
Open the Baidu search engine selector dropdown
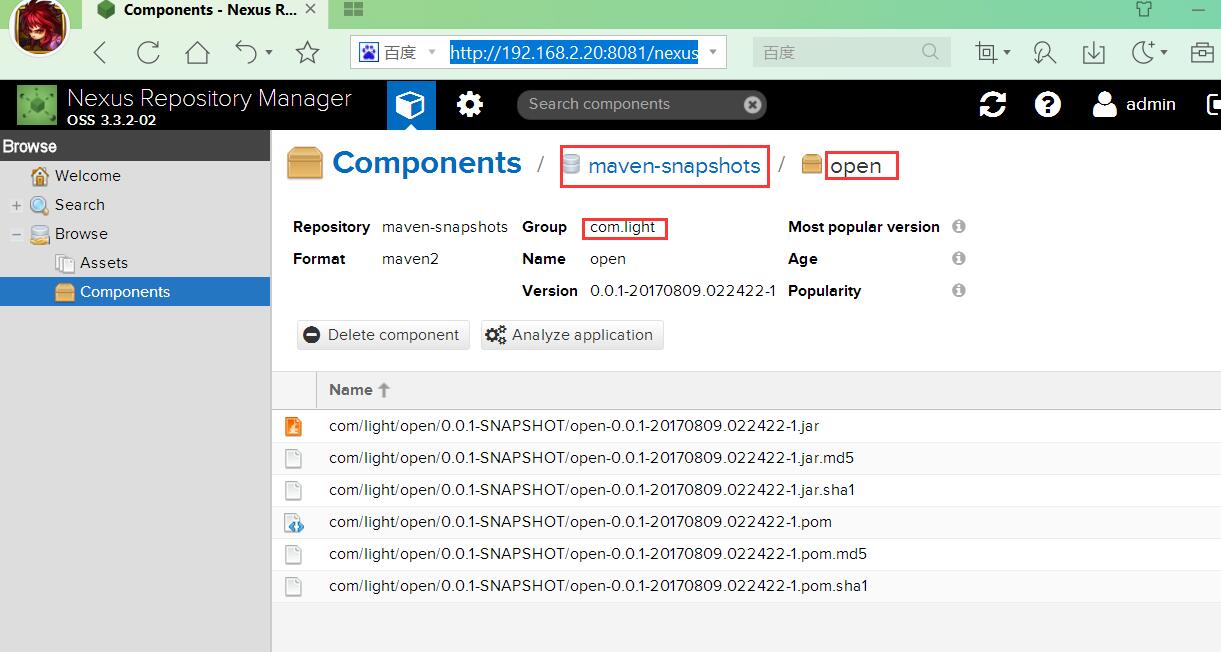click(x=431, y=52)
